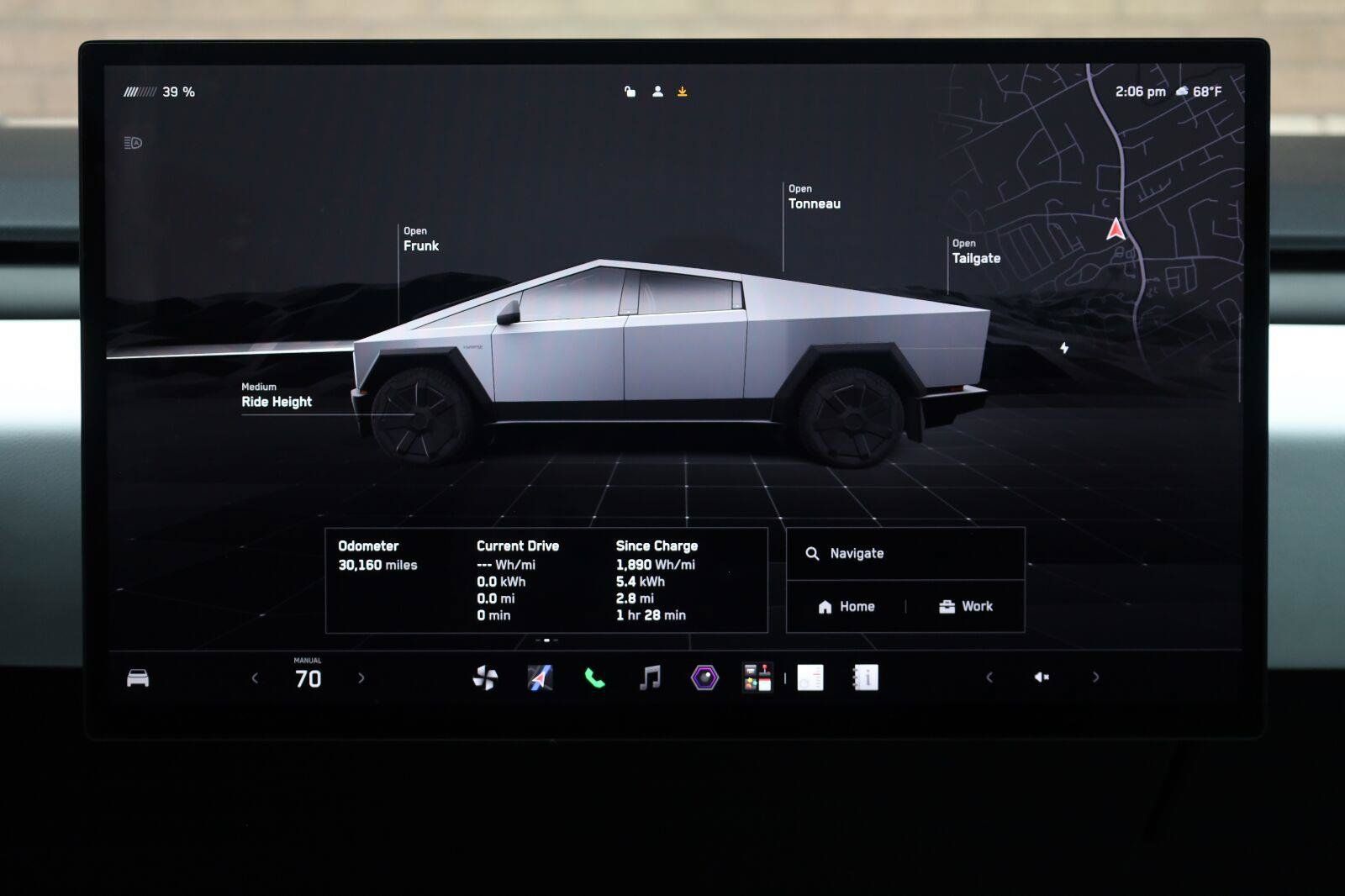Screen dimensions: 1345x896
Task: Open the Music media player
Action: click(x=650, y=677)
